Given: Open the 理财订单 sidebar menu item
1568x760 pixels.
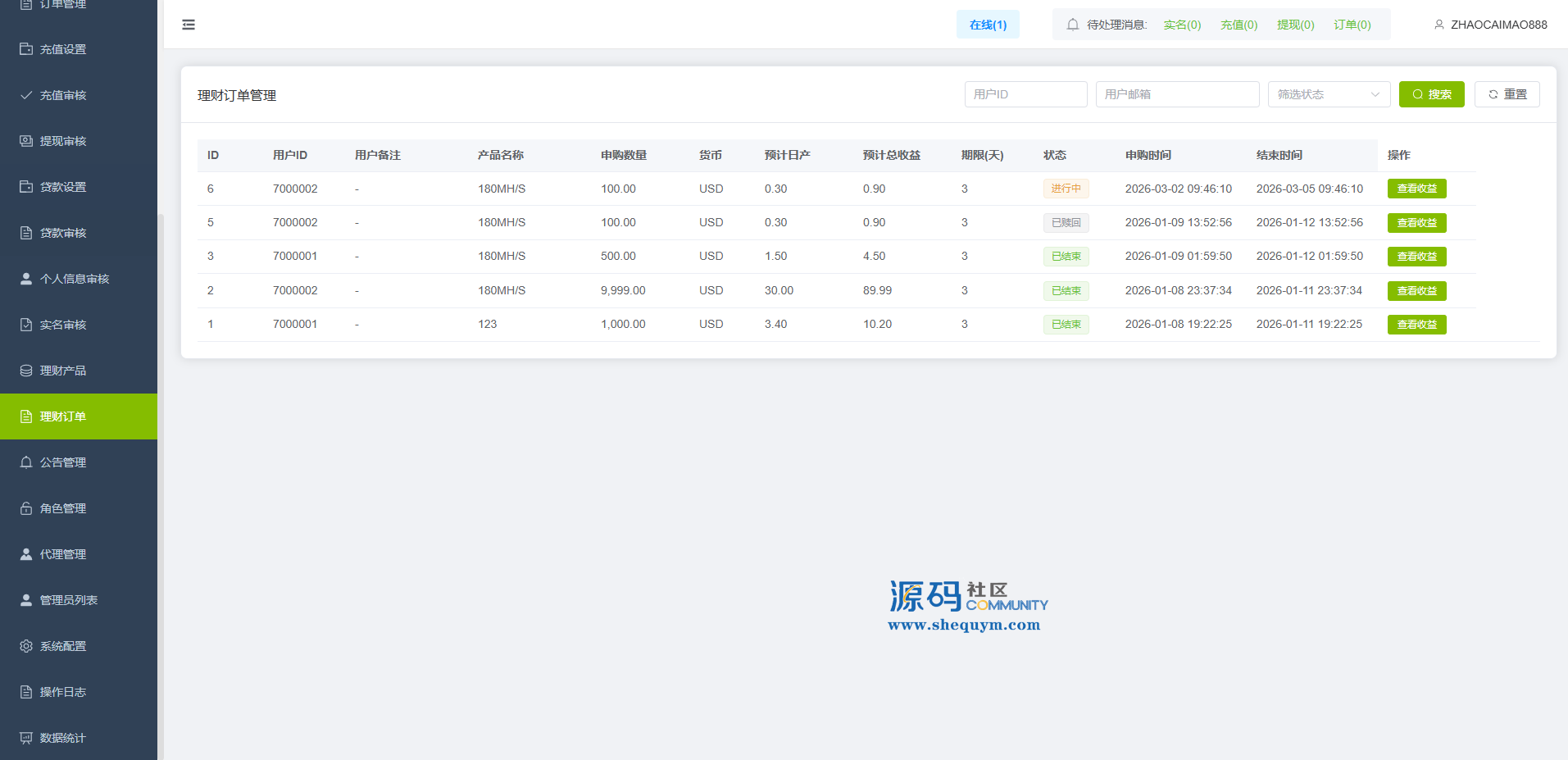Looking at the screenshot, I should coord(63,416).
